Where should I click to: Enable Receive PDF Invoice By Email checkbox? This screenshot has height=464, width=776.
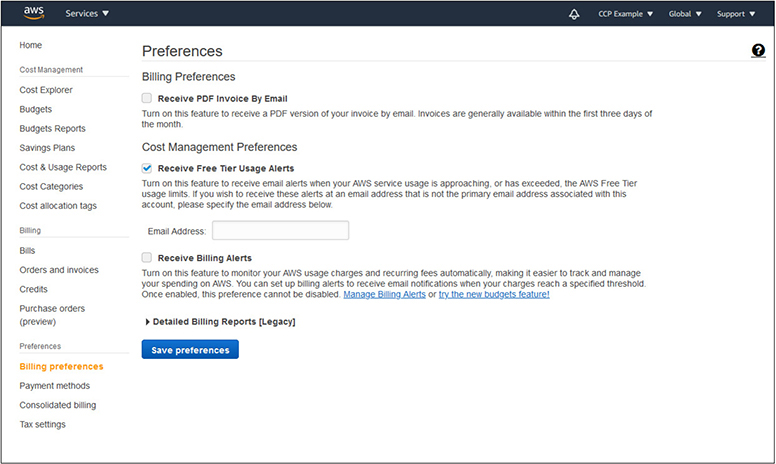[147, 99]
